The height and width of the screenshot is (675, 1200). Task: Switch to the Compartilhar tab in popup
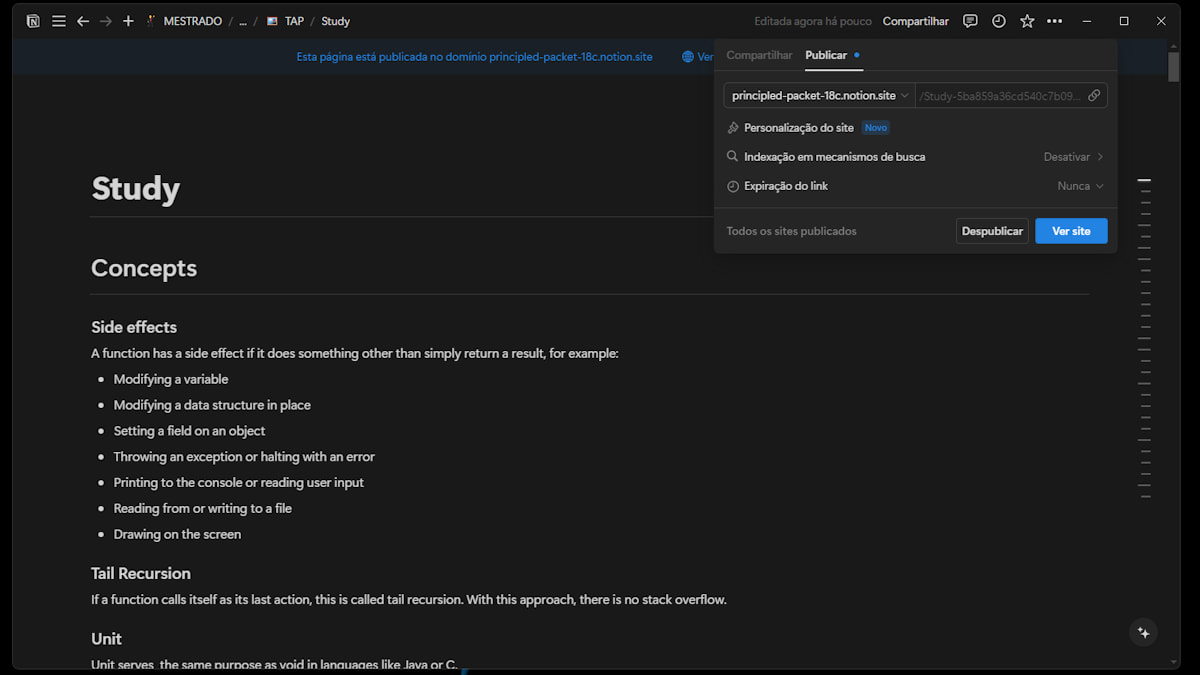click(x=759, y=55)
